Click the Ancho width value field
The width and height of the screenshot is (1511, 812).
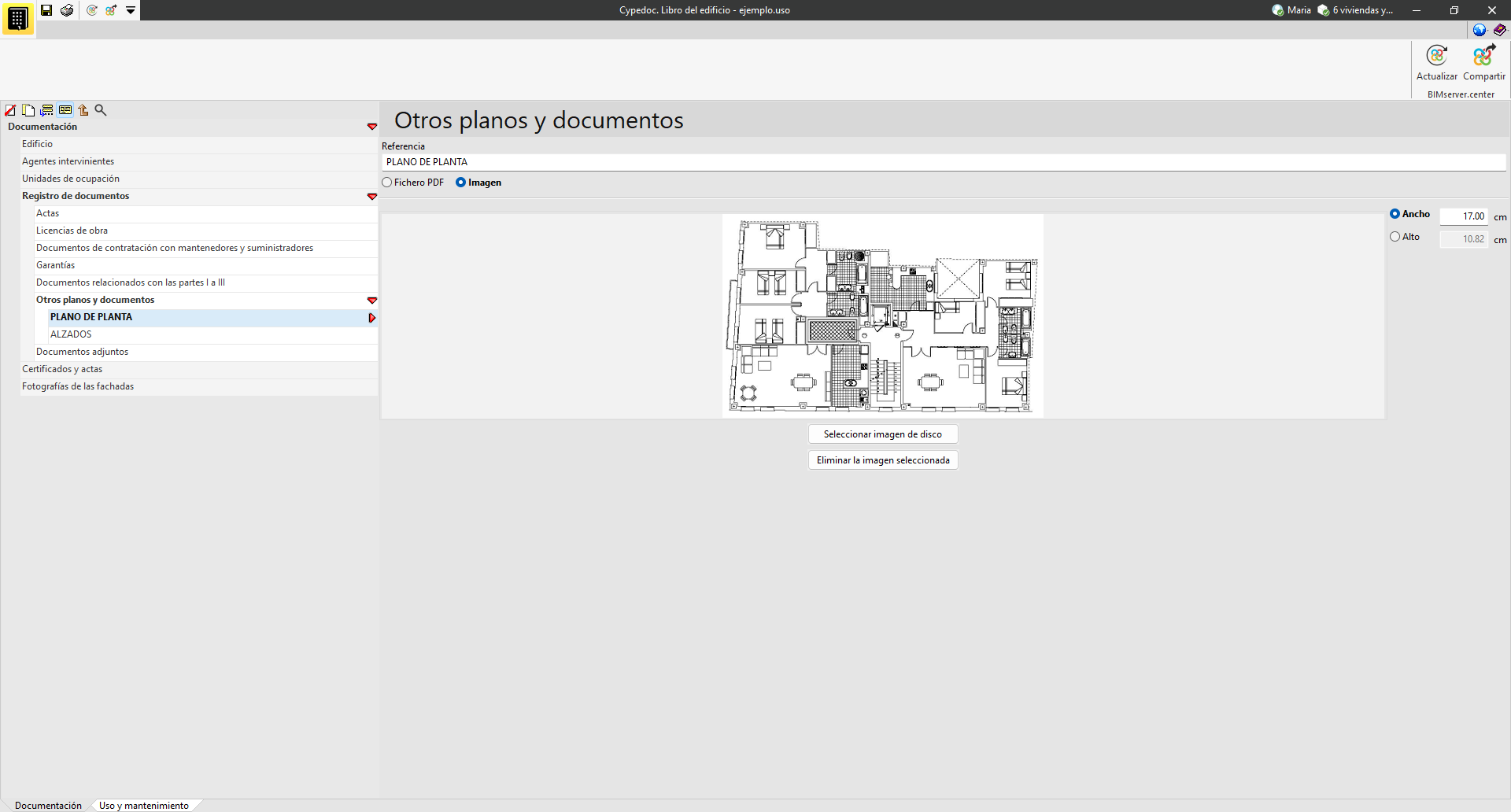click(1464, 216)
